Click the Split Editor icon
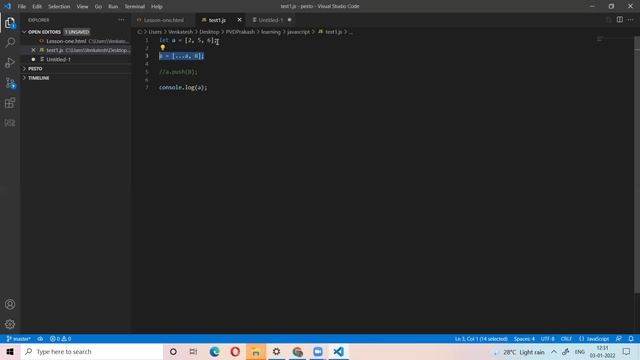Screen dimensions: 640x360 [x=620, y=20]
